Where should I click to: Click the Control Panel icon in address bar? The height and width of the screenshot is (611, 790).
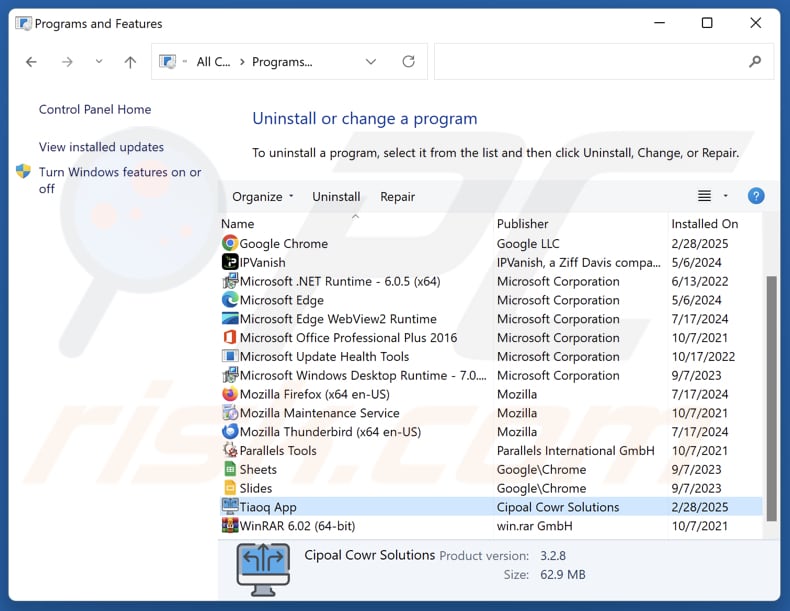pyautogui.click(x=167, y=61)
